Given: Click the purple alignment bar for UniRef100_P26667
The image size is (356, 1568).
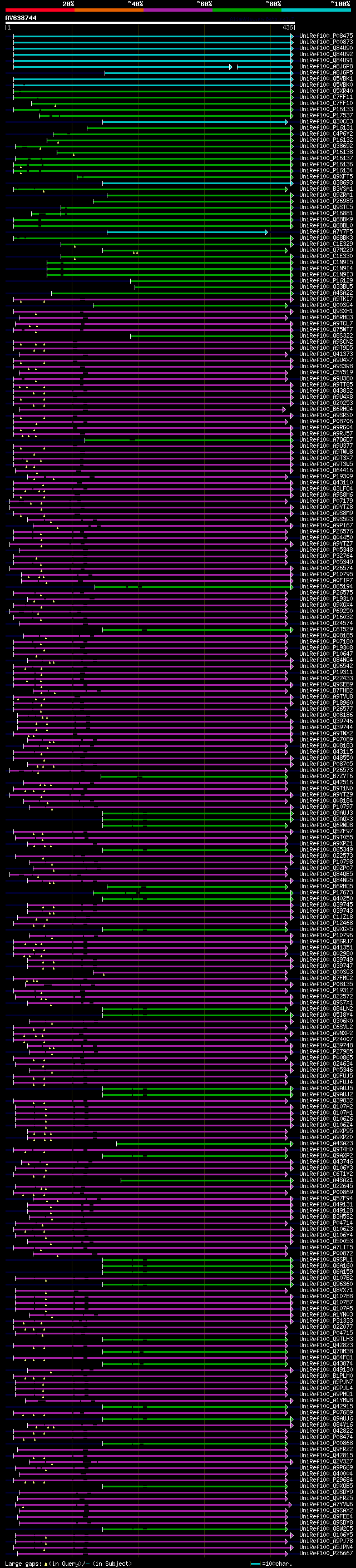Looking at the screenshot, I should click(154, 1553).
